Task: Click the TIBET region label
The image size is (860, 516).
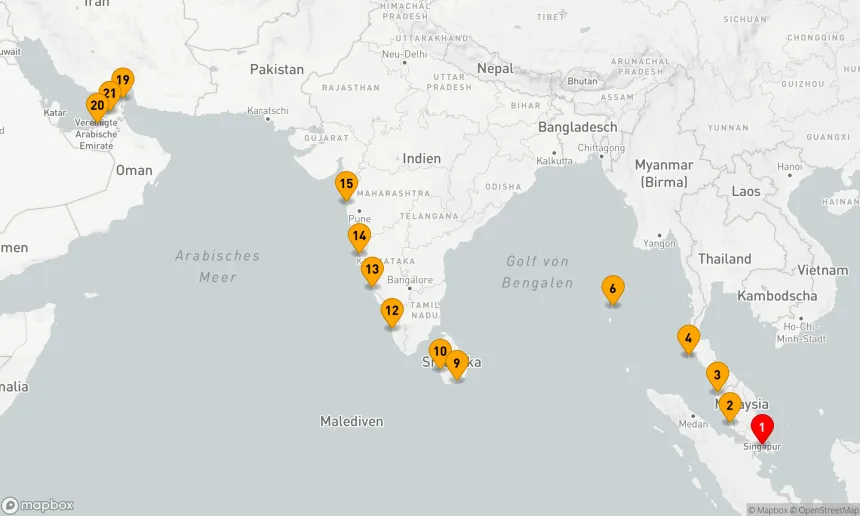Action: (x=551, y=17)
